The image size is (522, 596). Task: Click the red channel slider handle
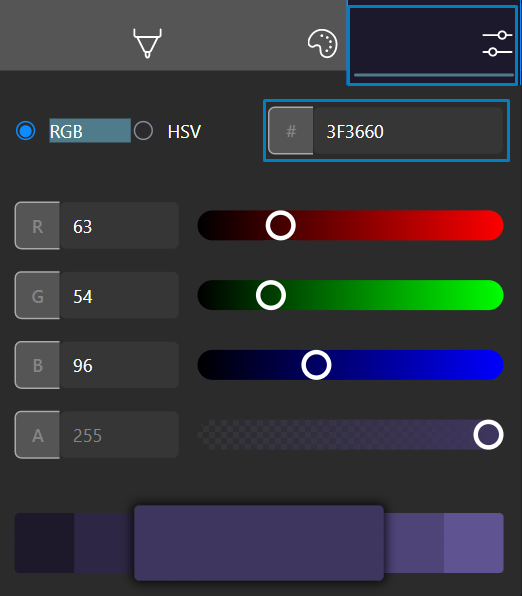pos(281,225)
